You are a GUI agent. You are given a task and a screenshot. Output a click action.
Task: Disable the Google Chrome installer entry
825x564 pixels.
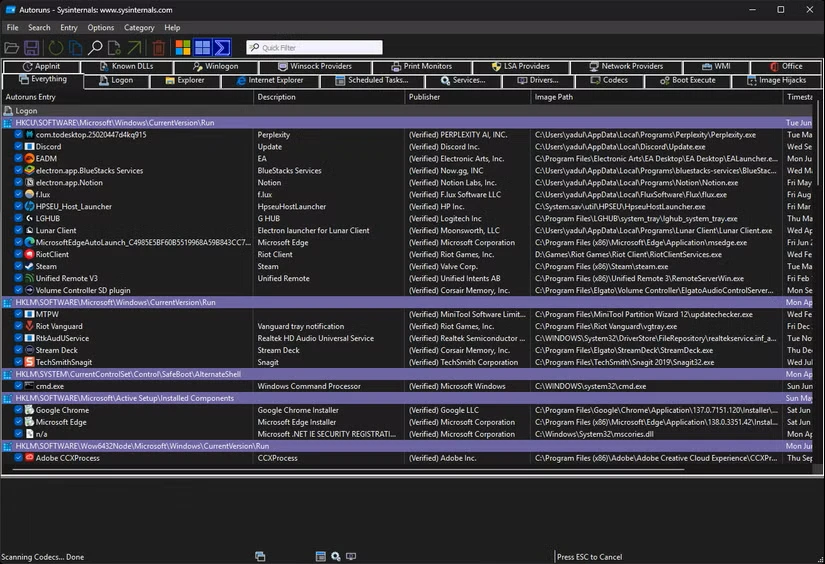19,410
